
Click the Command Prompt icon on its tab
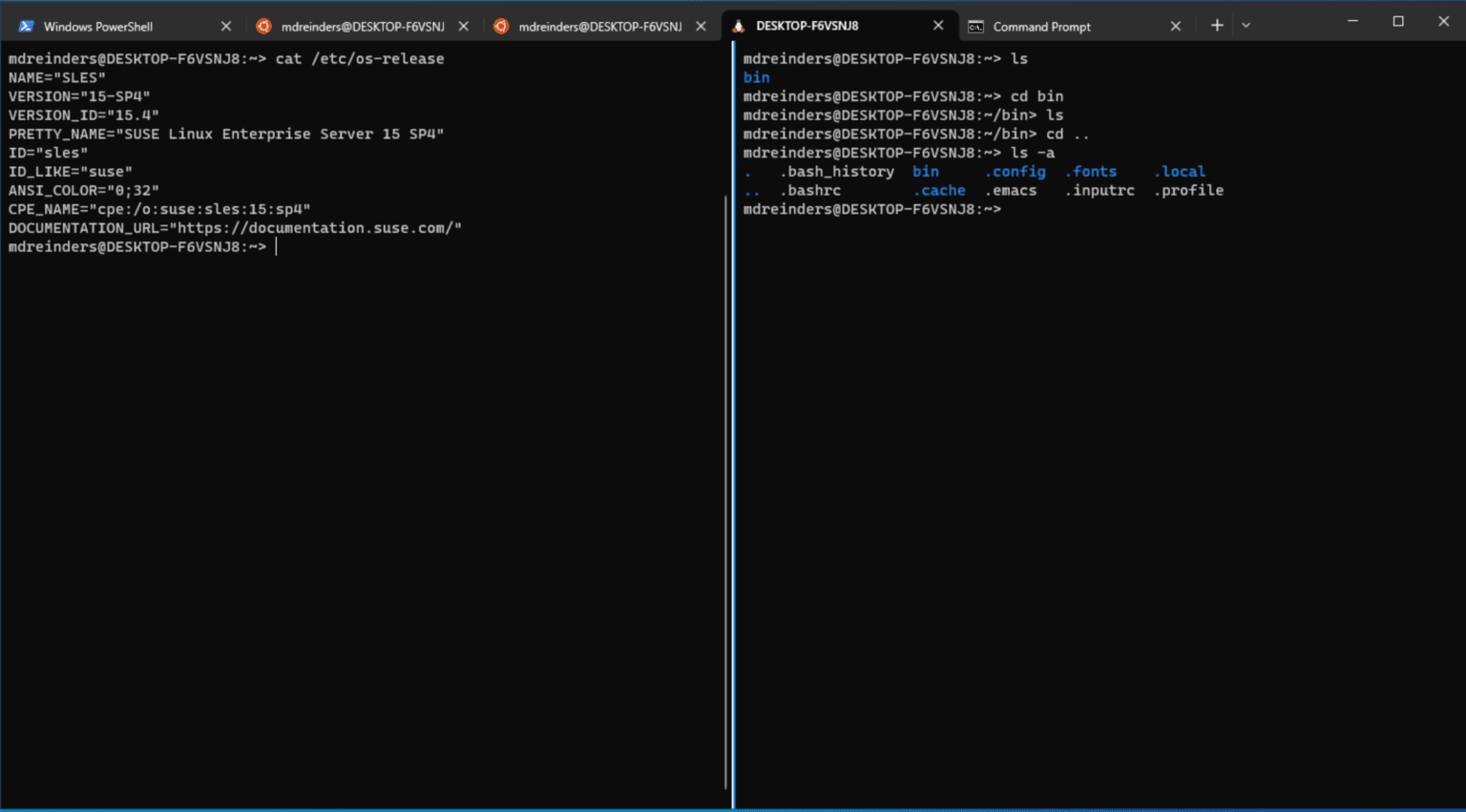coord(975,26)
